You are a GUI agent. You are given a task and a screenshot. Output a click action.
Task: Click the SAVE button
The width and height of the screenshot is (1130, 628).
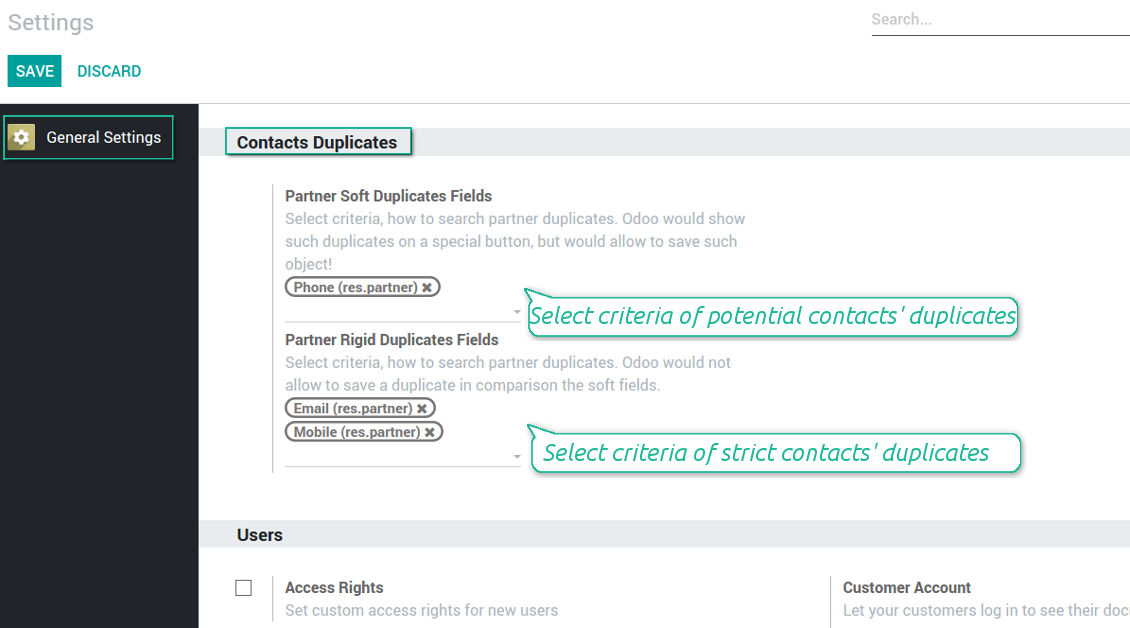pyautogui.click(x=35, y=71)
